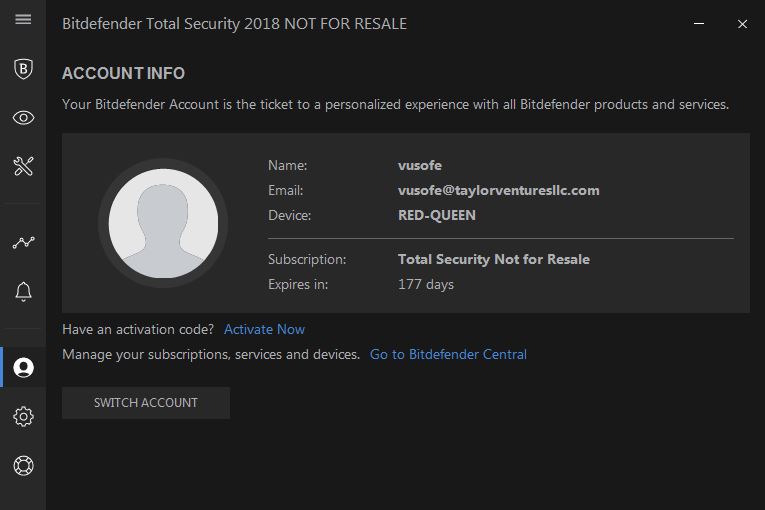This screenshot has height=510, width=765.
Task: Click the profile avatar picture
Action: pyautogui.click(x=163, y=223)
